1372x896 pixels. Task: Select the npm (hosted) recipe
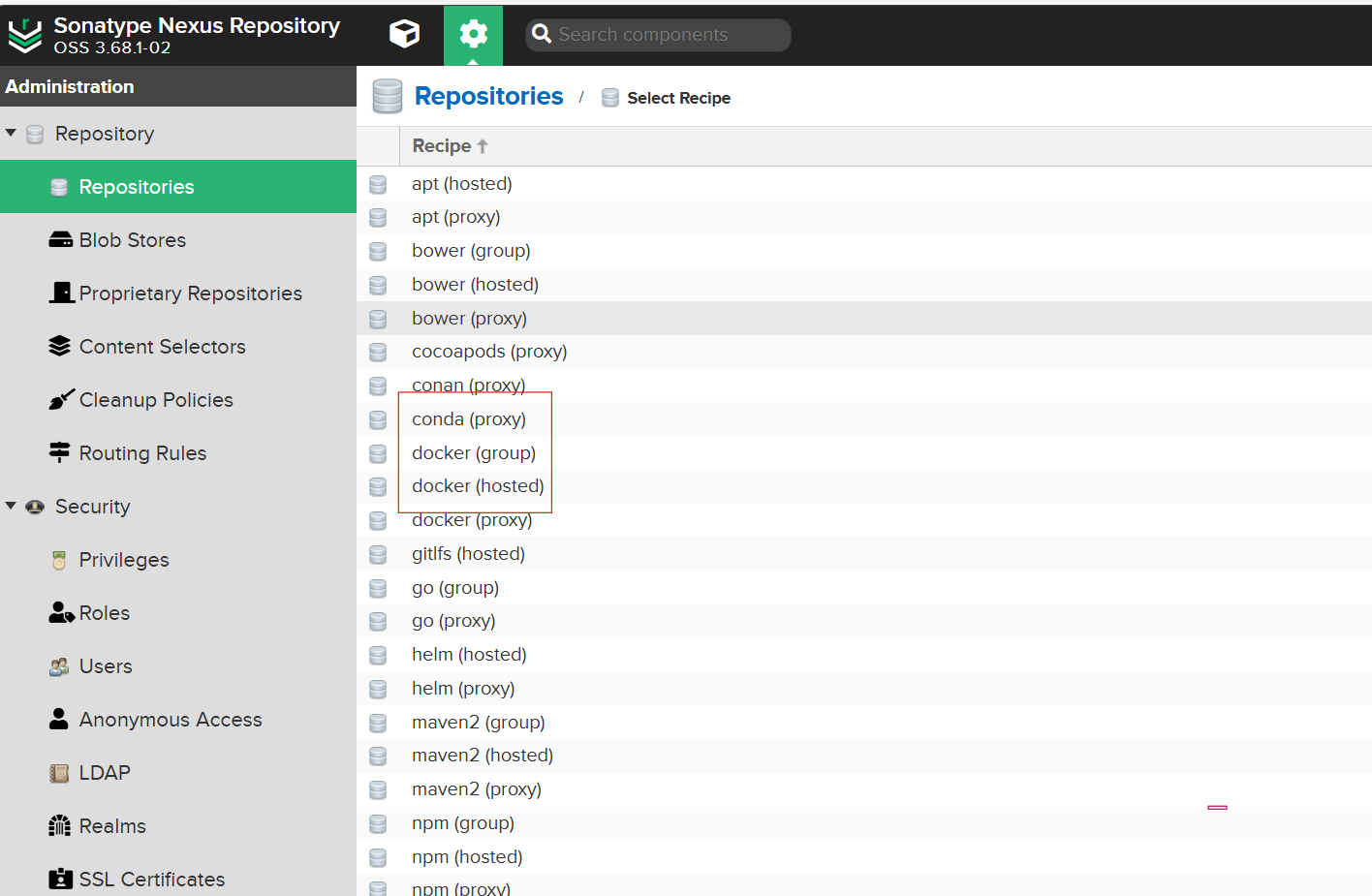(x=864, y=857)
